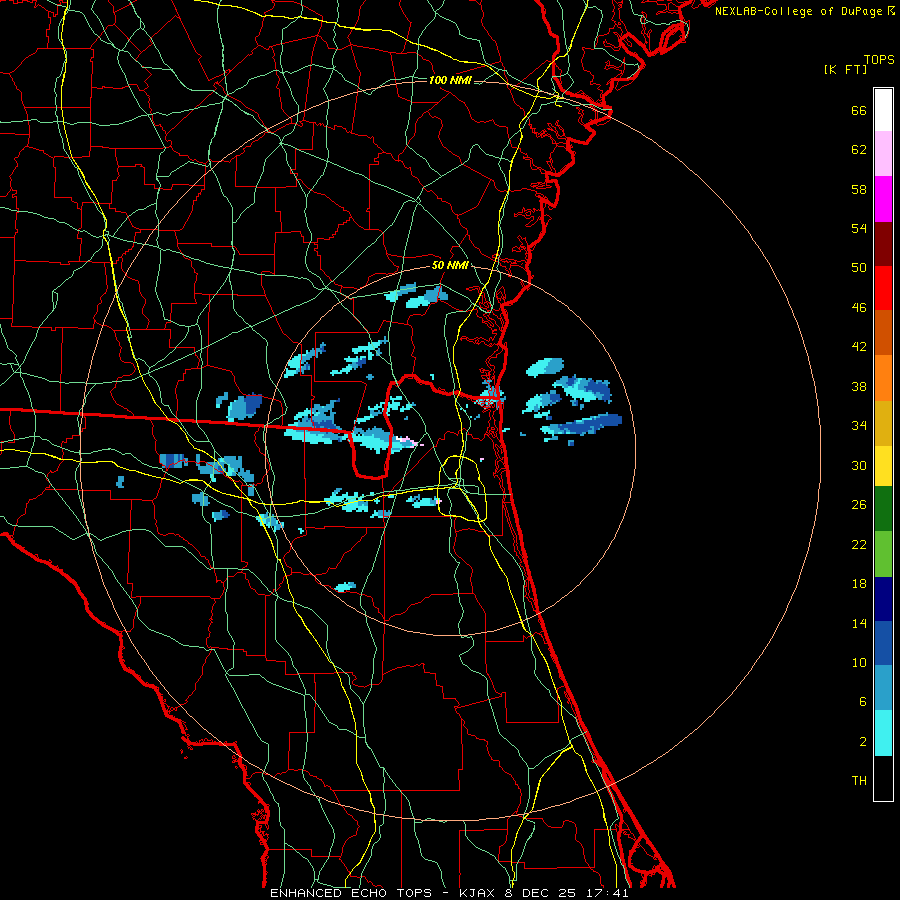Click the [K FT] units label
This screenshot has width=900, height=900.
pyautogui.click(x=845, y=69)
